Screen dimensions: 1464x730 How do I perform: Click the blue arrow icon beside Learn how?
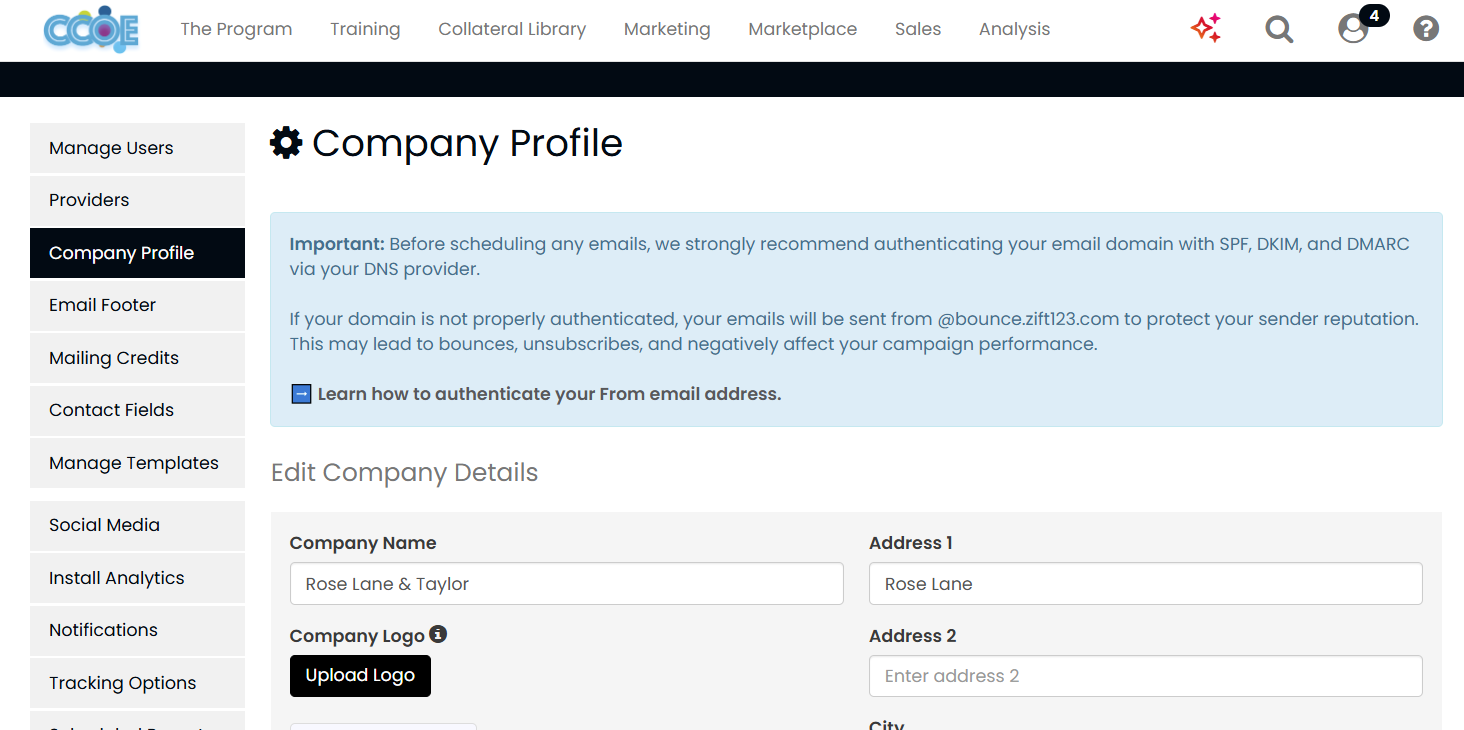(x=301, y=394)
